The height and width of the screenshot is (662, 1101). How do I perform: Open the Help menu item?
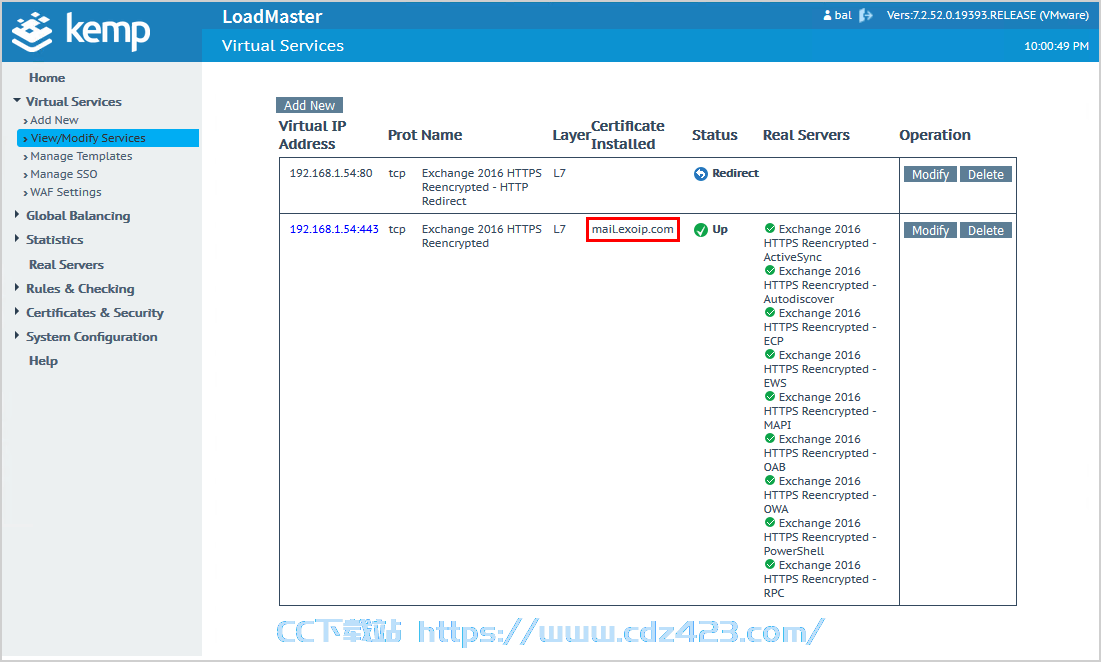[44, 361]
